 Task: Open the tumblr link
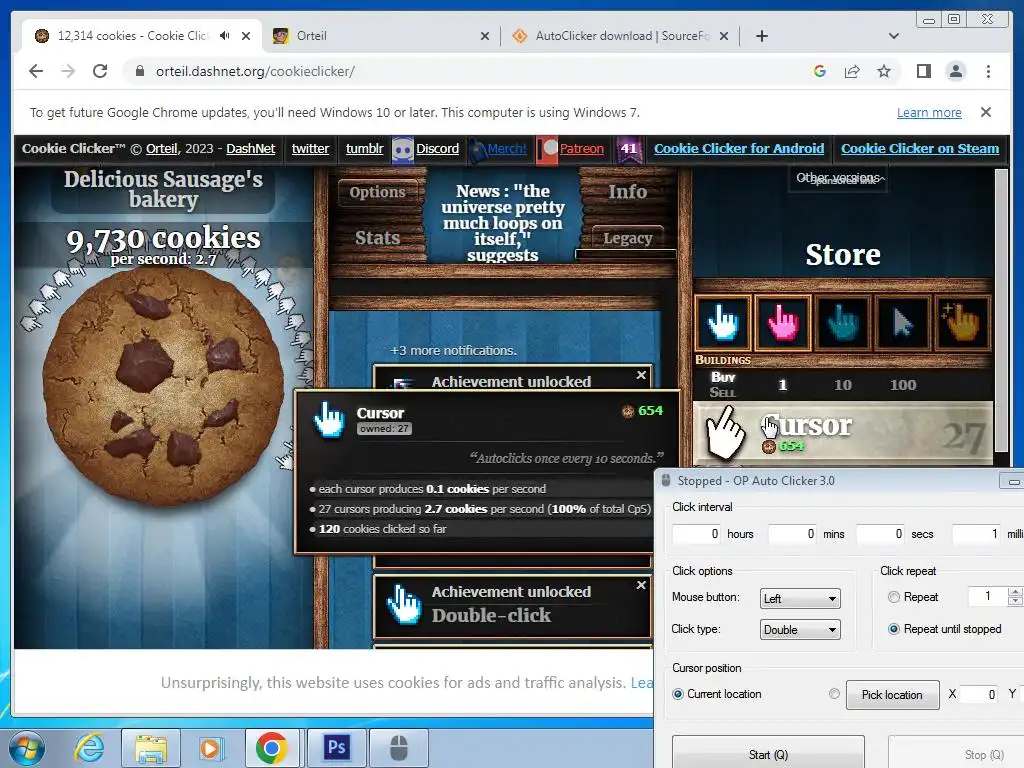tap(364, 149)
